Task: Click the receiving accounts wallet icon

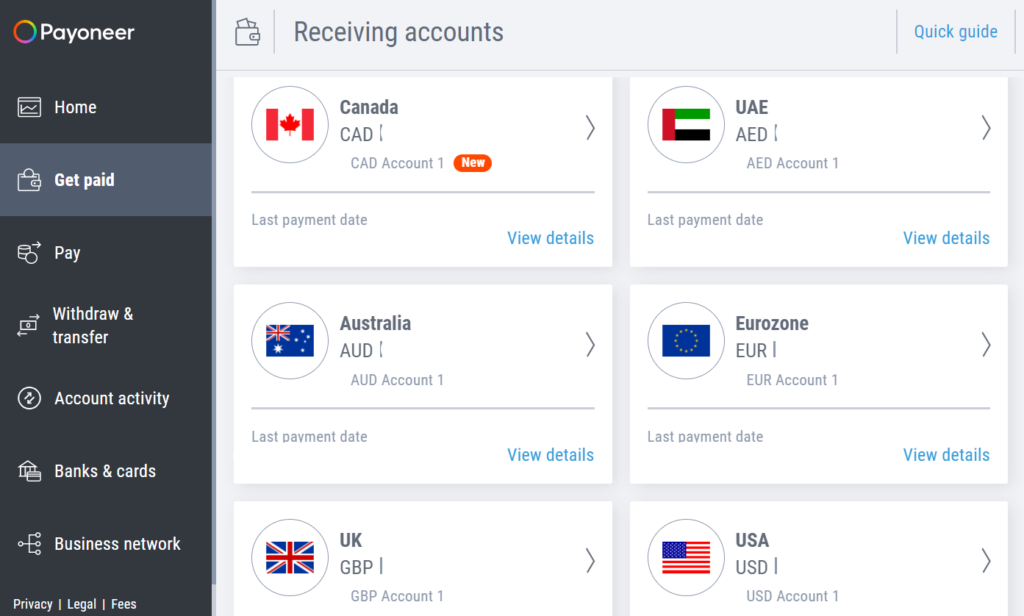Action: pos(248,31)
